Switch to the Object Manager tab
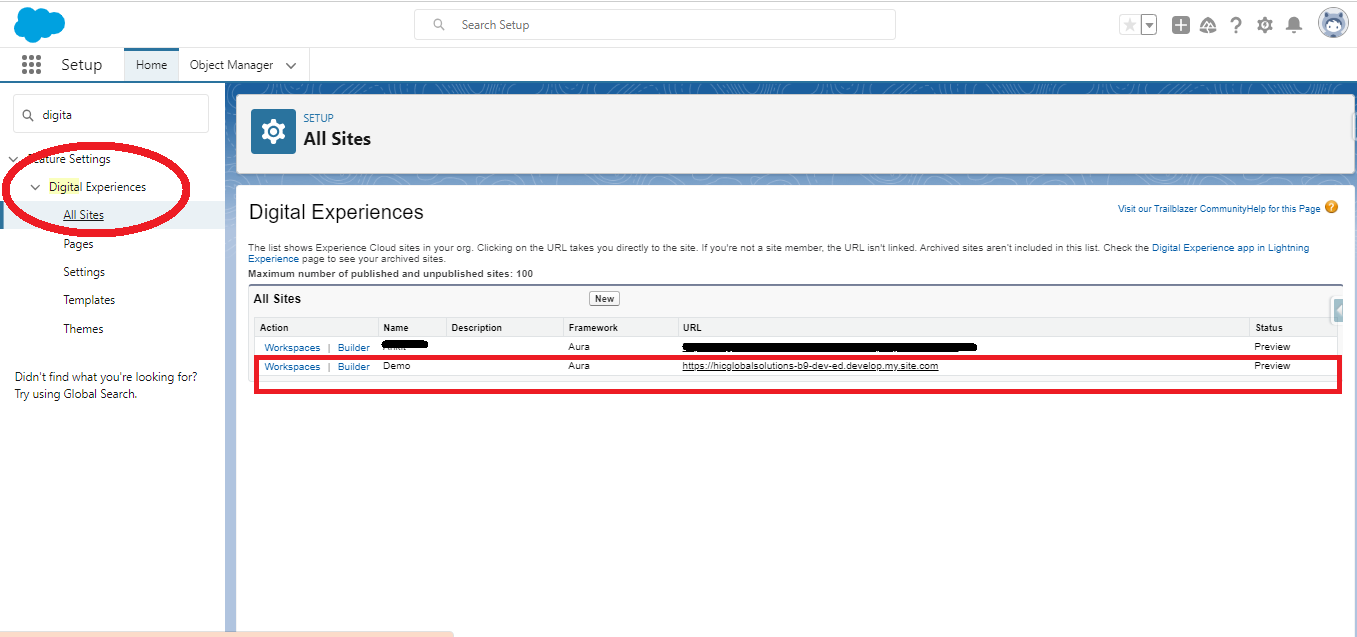Image resolution: width=1357 pixels, height=637 pixels. 231,65
